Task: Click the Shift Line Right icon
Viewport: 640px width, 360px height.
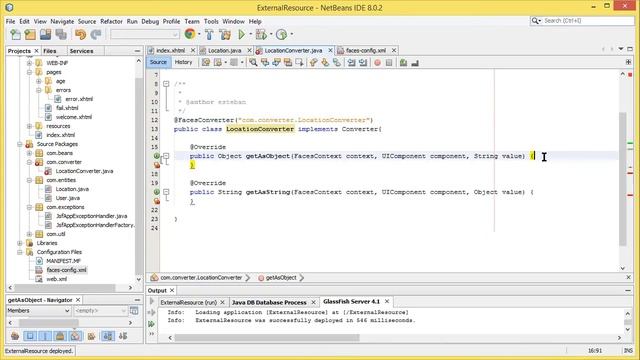Action: [x=363, y=62]
